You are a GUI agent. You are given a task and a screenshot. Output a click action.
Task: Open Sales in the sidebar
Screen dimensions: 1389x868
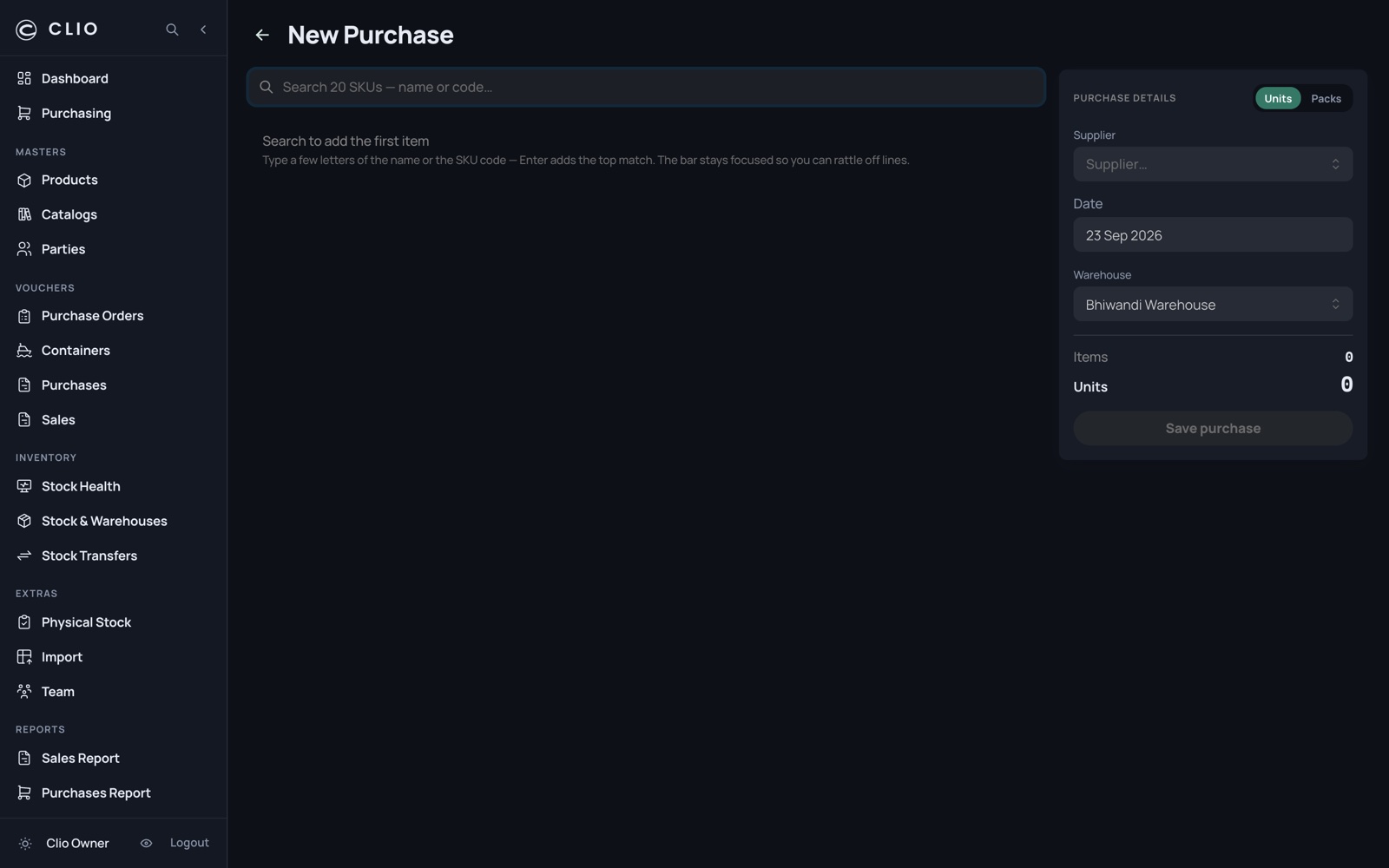pyautogui.click(x=114, y=420)
